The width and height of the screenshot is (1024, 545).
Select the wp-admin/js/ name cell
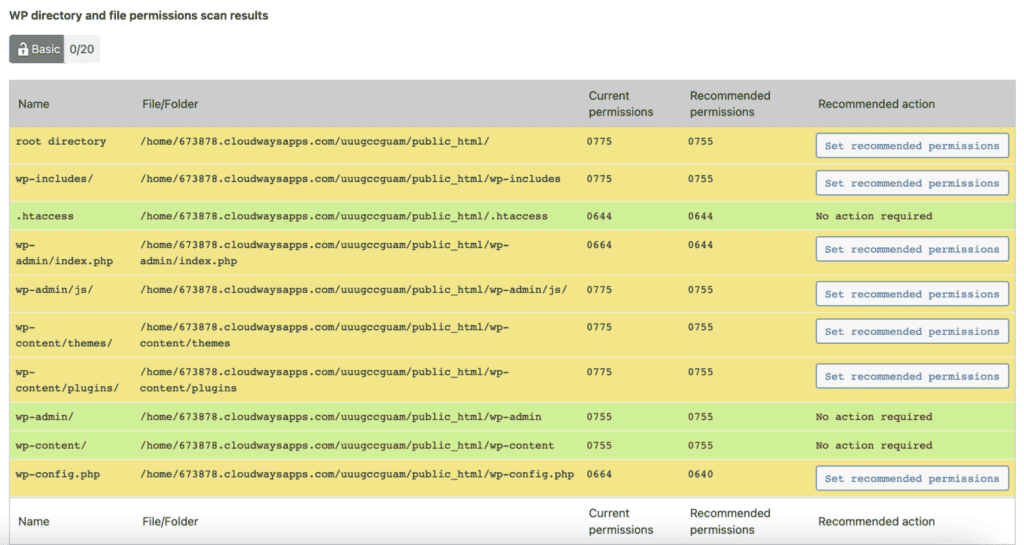point(54,289)
